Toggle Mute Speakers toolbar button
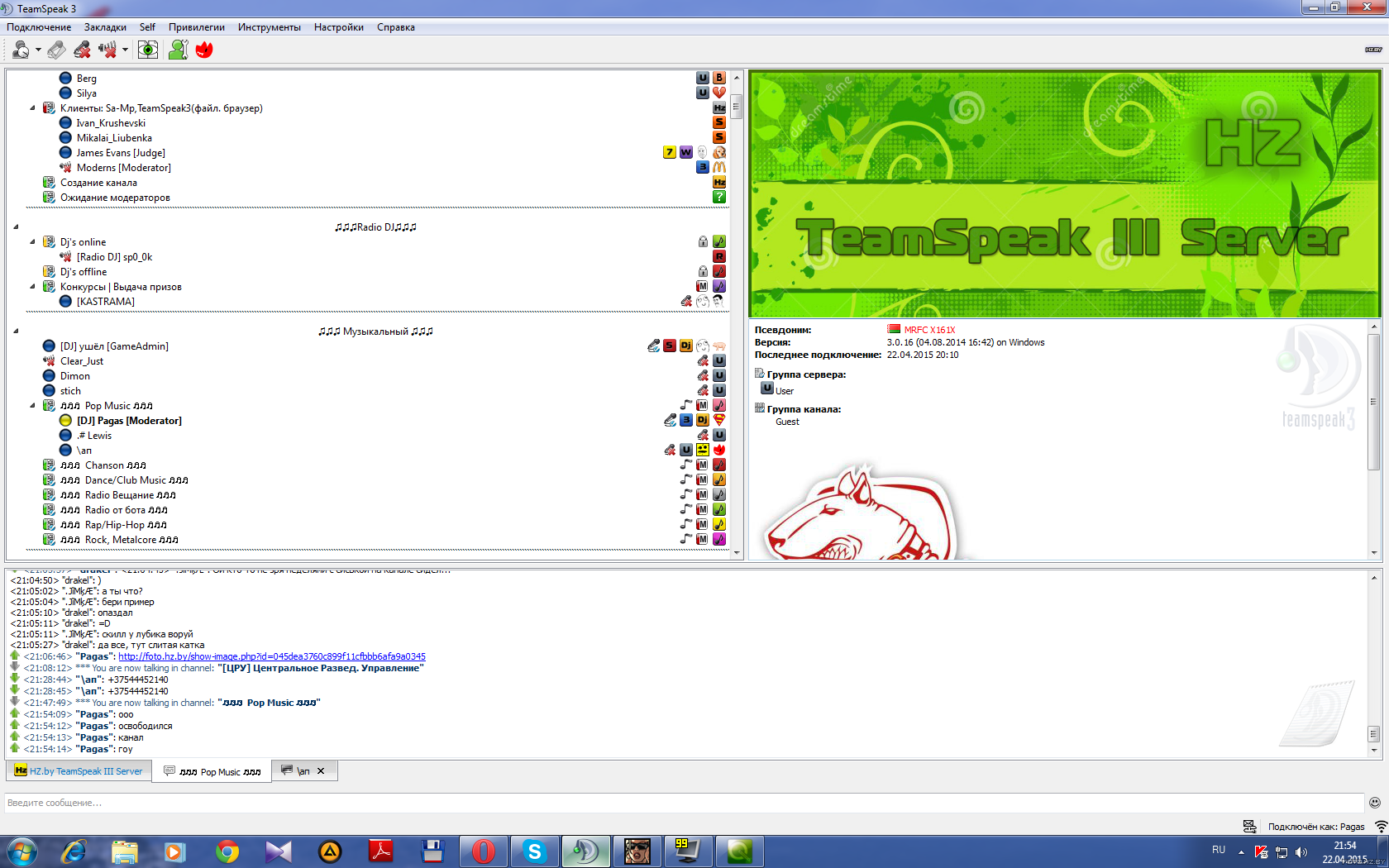 pyautogui.click(x=107, y=50)
